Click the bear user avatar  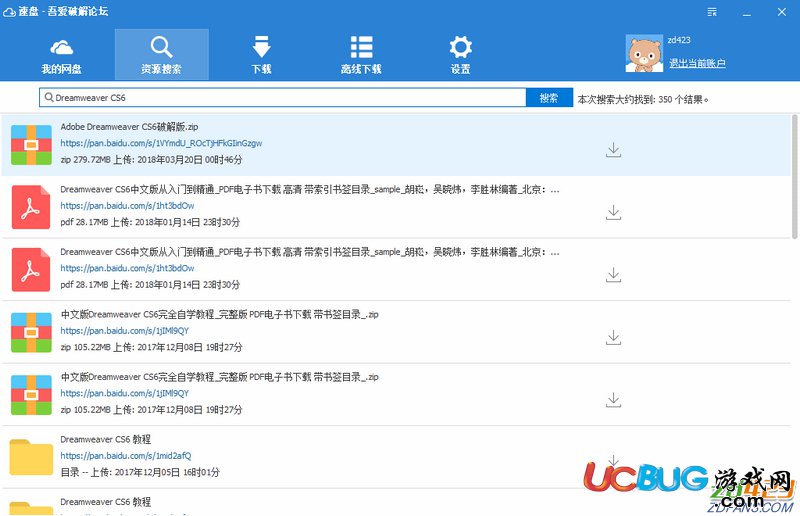click(x=644, y=53)
